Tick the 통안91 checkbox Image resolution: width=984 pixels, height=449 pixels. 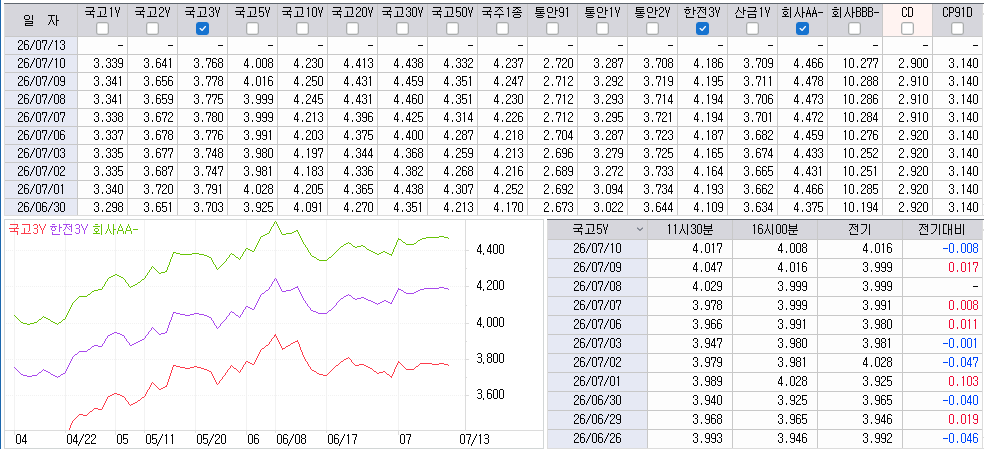coord(552,28)
